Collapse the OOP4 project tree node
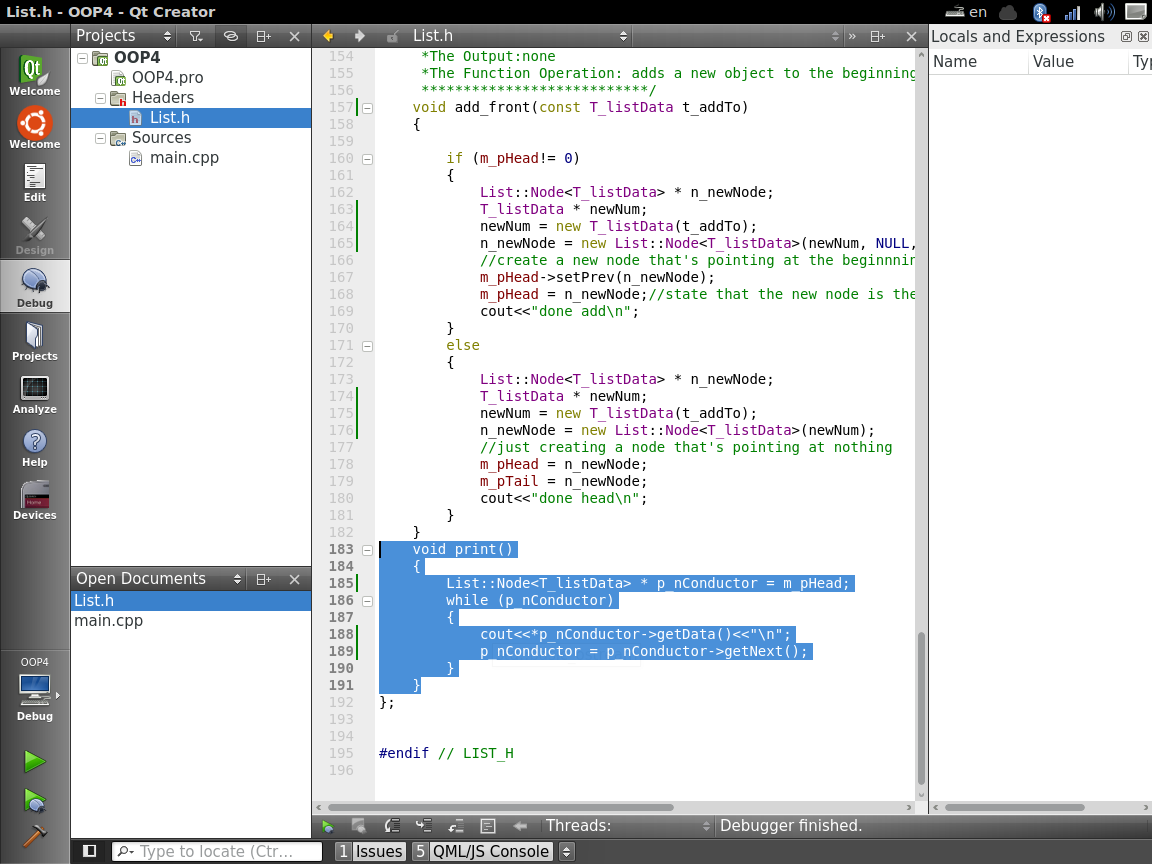This screenshot has width=1152, height=864. (83, 58)
